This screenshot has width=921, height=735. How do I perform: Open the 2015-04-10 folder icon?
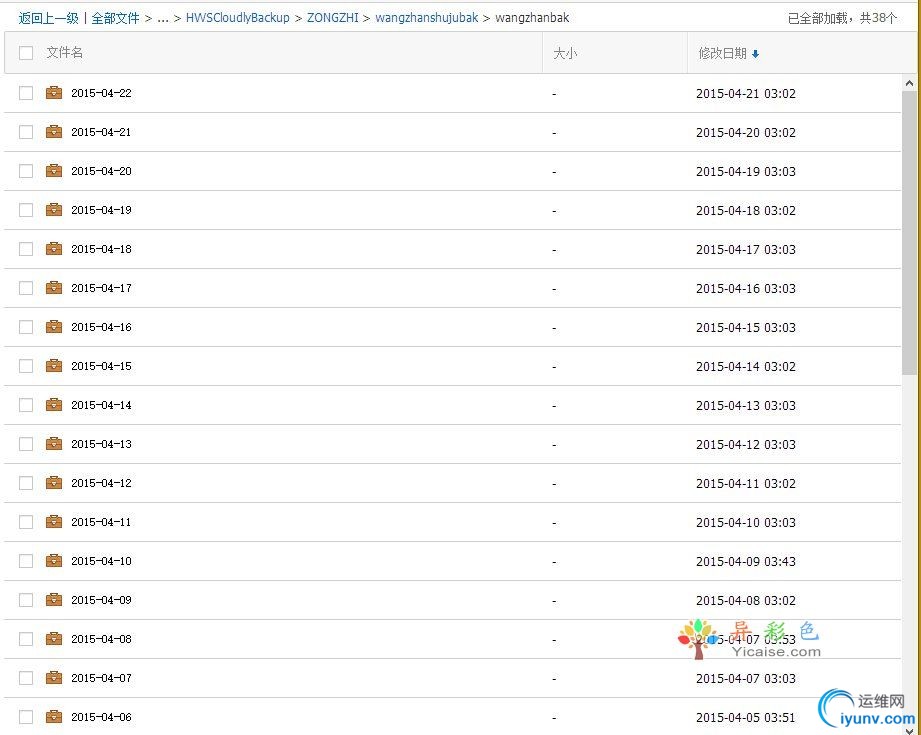tap(54, 561)
